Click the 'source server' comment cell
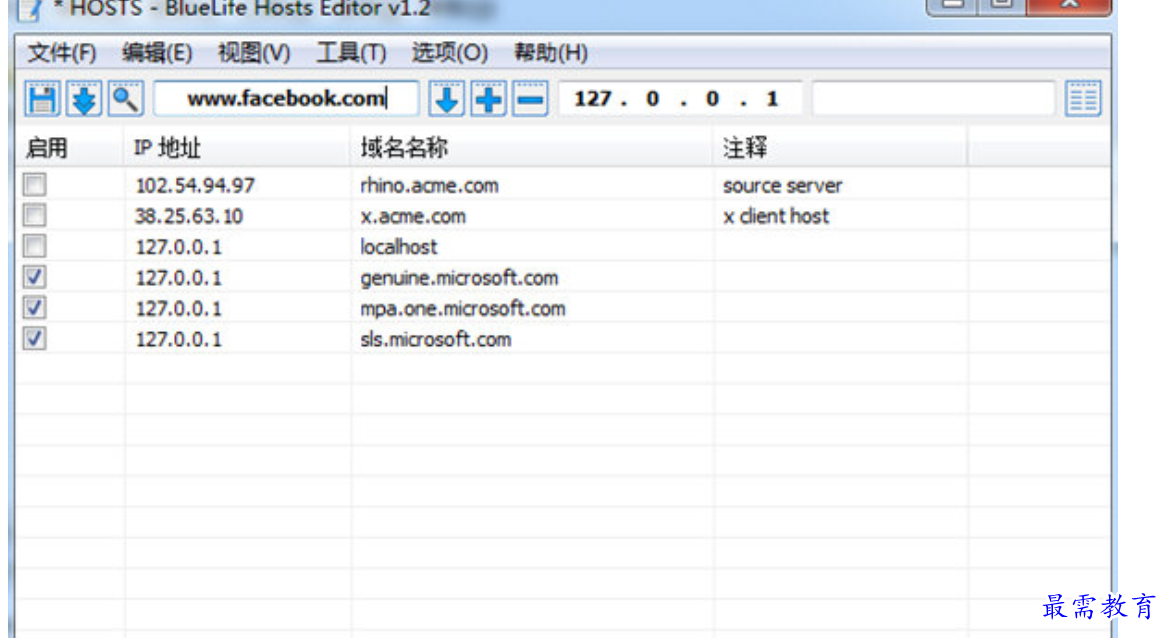Screen dimensions: 1164x638 782,186
